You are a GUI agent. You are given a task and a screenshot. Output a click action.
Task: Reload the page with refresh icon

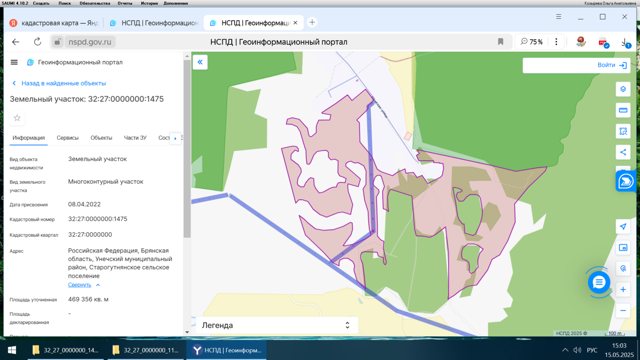pos(37,42)
